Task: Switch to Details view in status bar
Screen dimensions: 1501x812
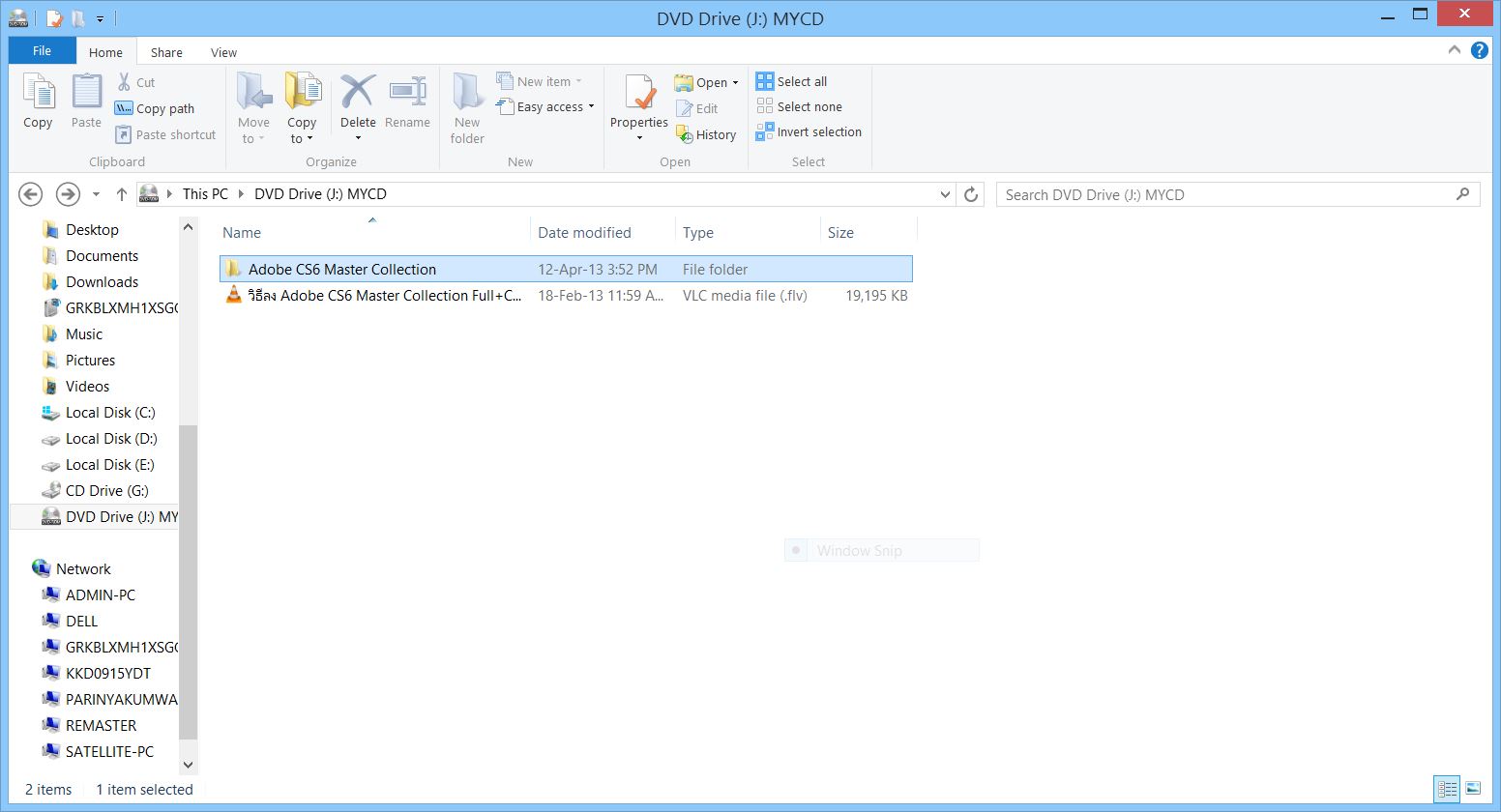Action: [x=1448, y=789]
